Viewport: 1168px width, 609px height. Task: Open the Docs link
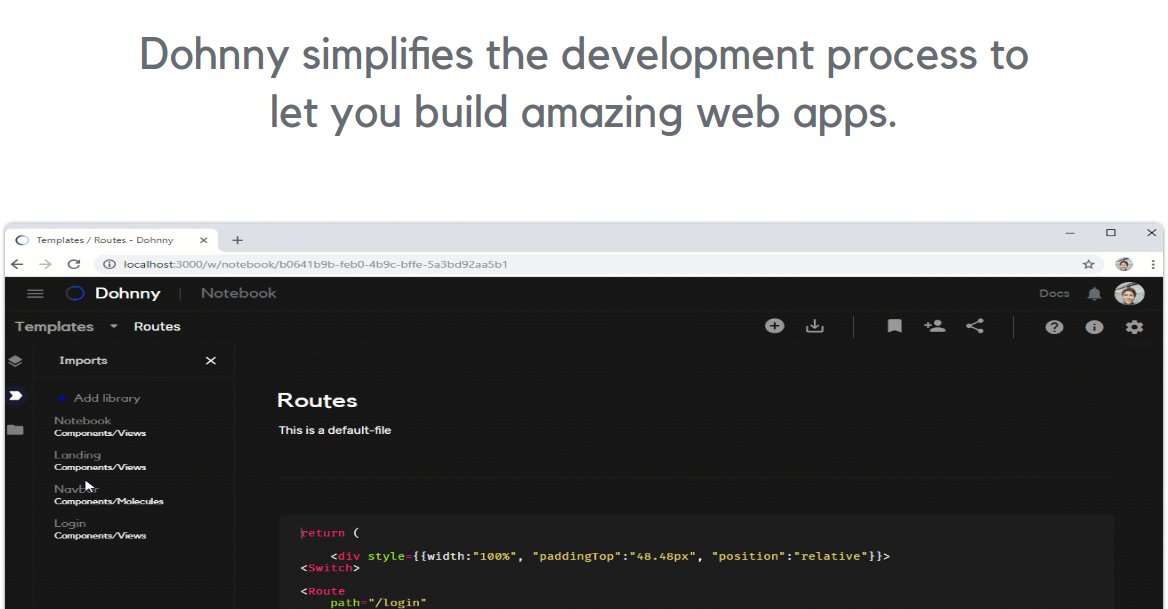click(1054, 293)
